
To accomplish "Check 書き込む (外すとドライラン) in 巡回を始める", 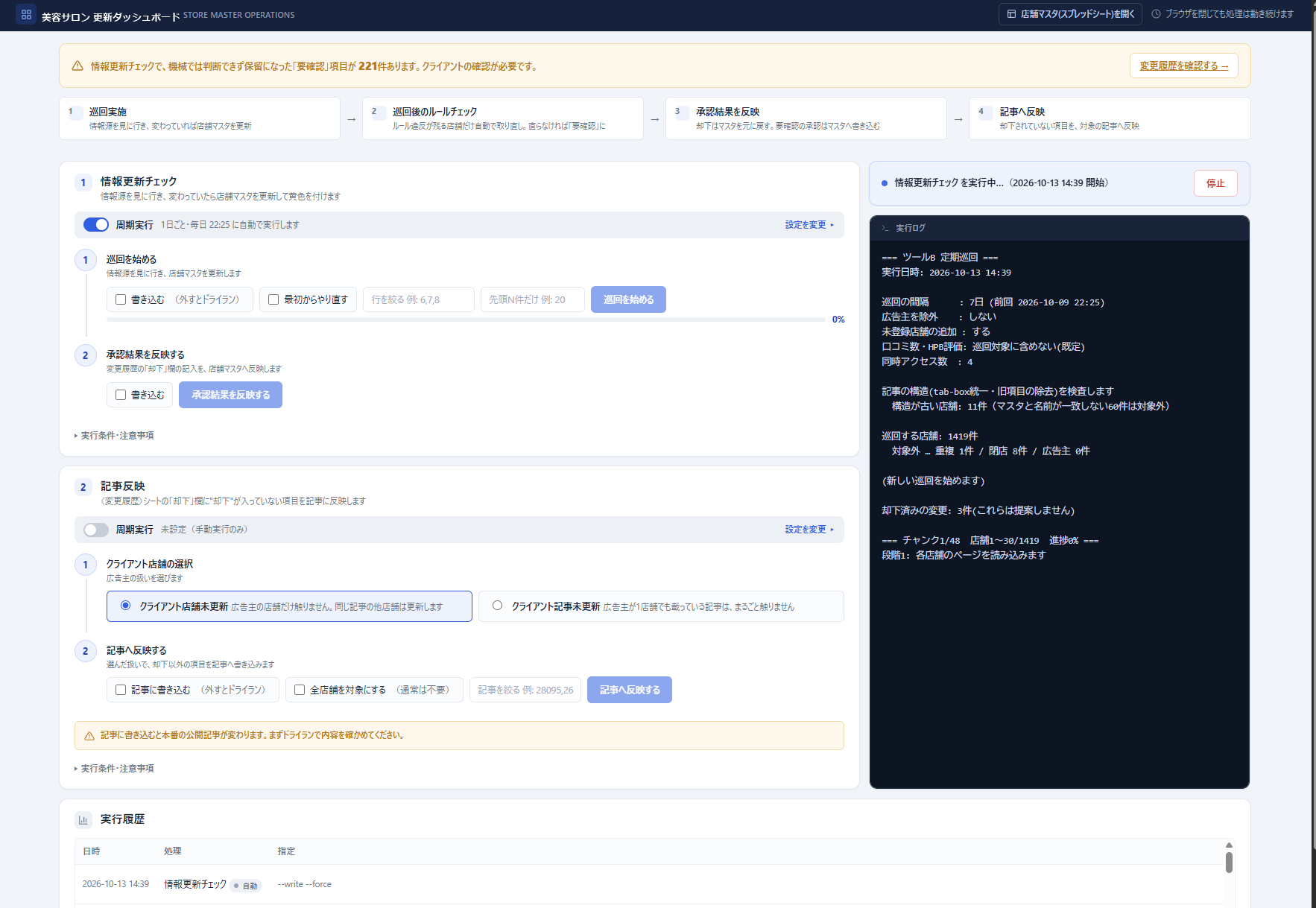I will click(121, 299).
